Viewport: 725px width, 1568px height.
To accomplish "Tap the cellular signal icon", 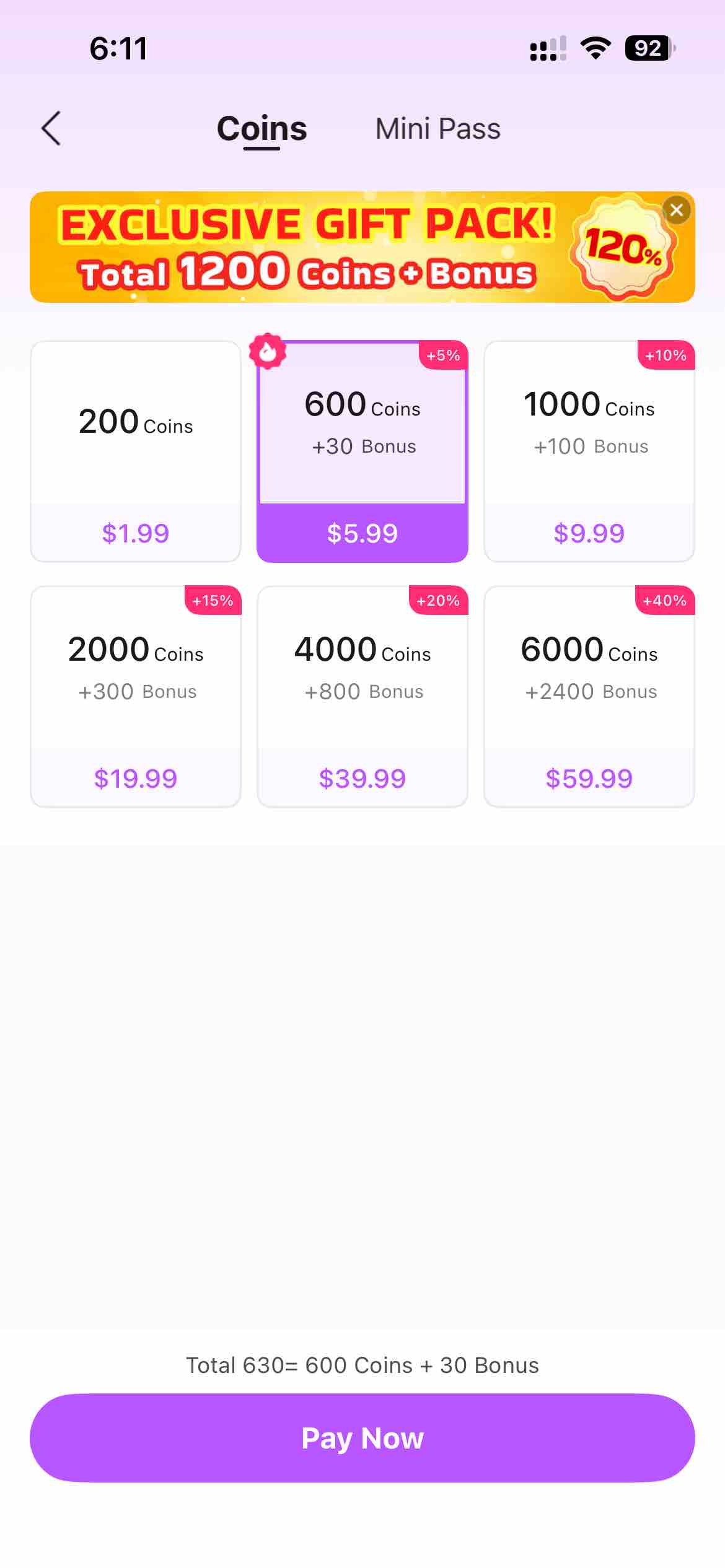I will click(x=548, y=48).
